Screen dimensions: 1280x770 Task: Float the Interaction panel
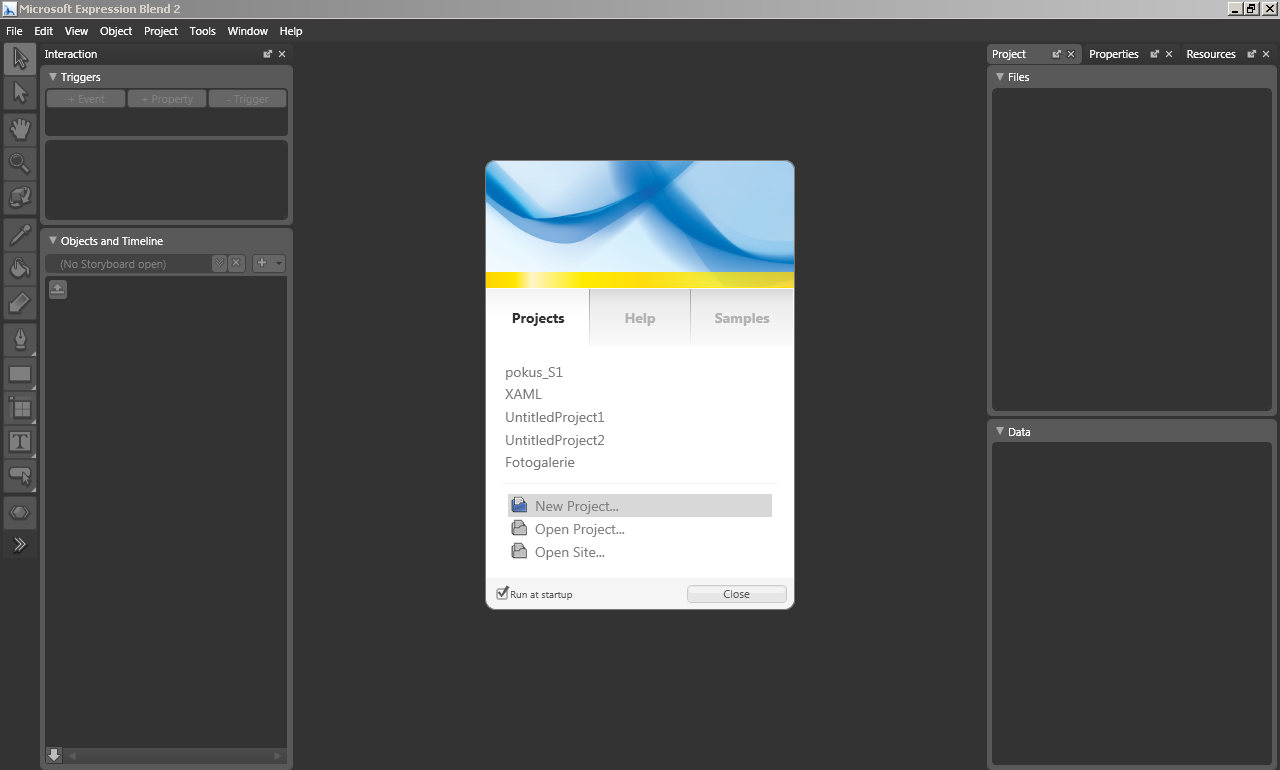tap(268, 54)
